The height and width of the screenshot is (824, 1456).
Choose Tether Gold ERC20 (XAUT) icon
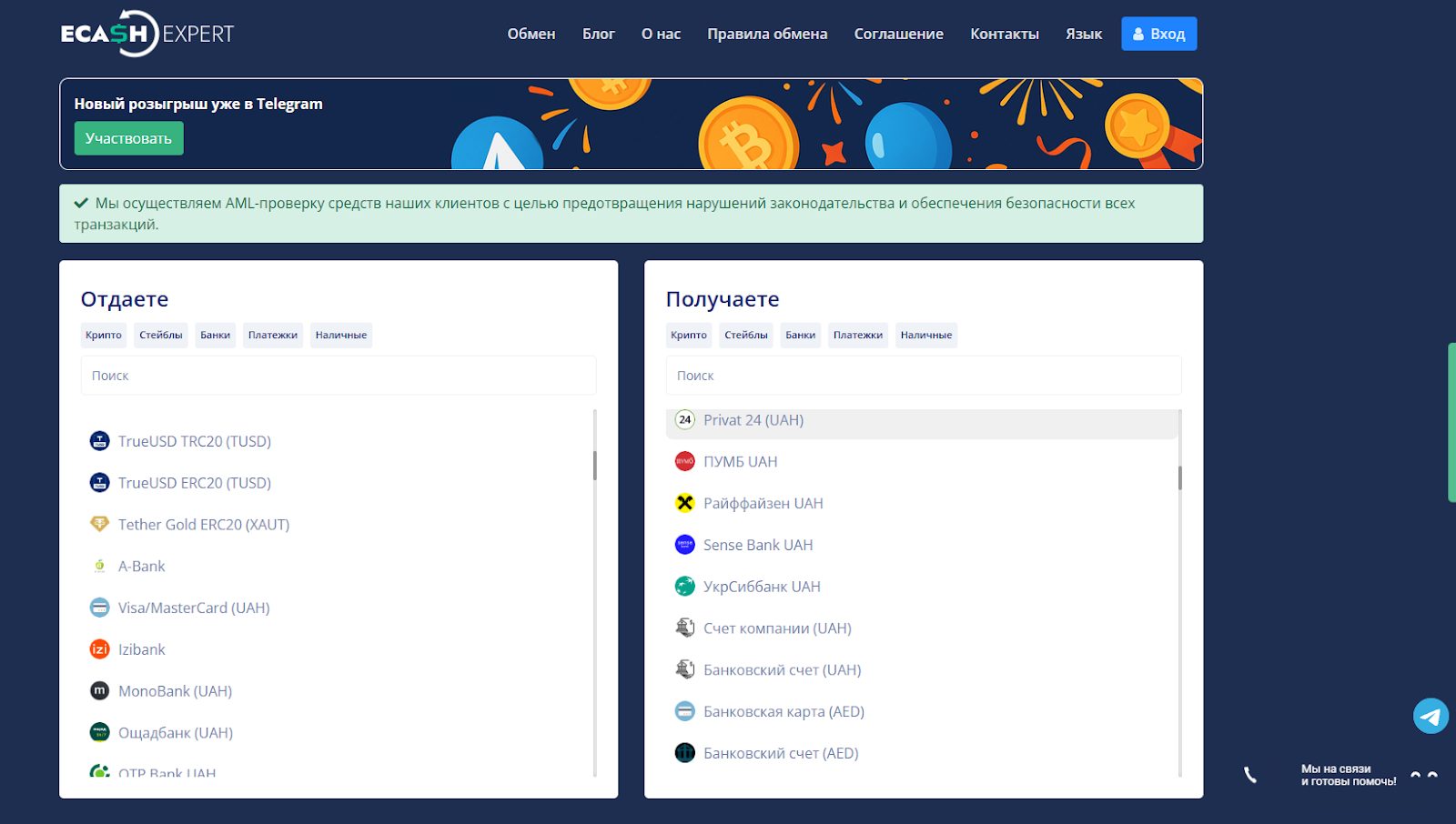click(100, 524)
